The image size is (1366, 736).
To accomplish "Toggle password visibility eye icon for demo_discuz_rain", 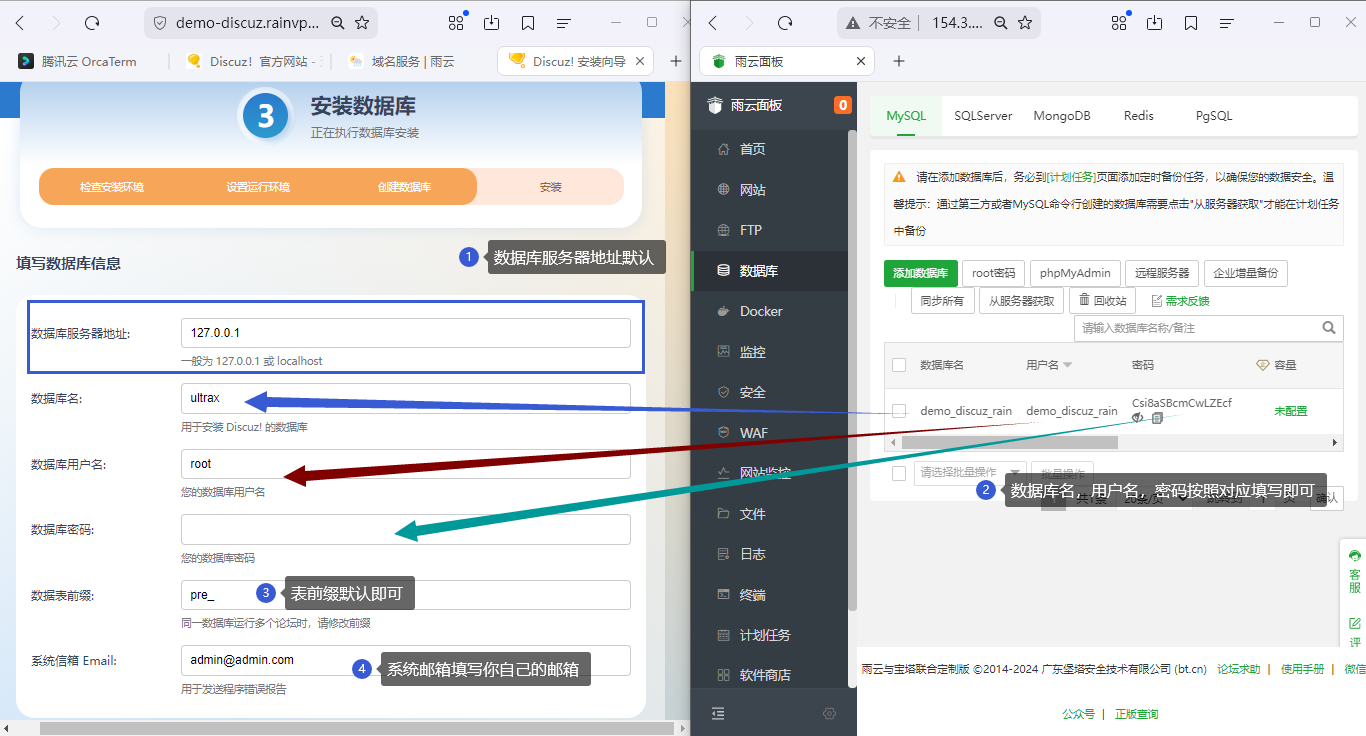I will point(1138,418).
